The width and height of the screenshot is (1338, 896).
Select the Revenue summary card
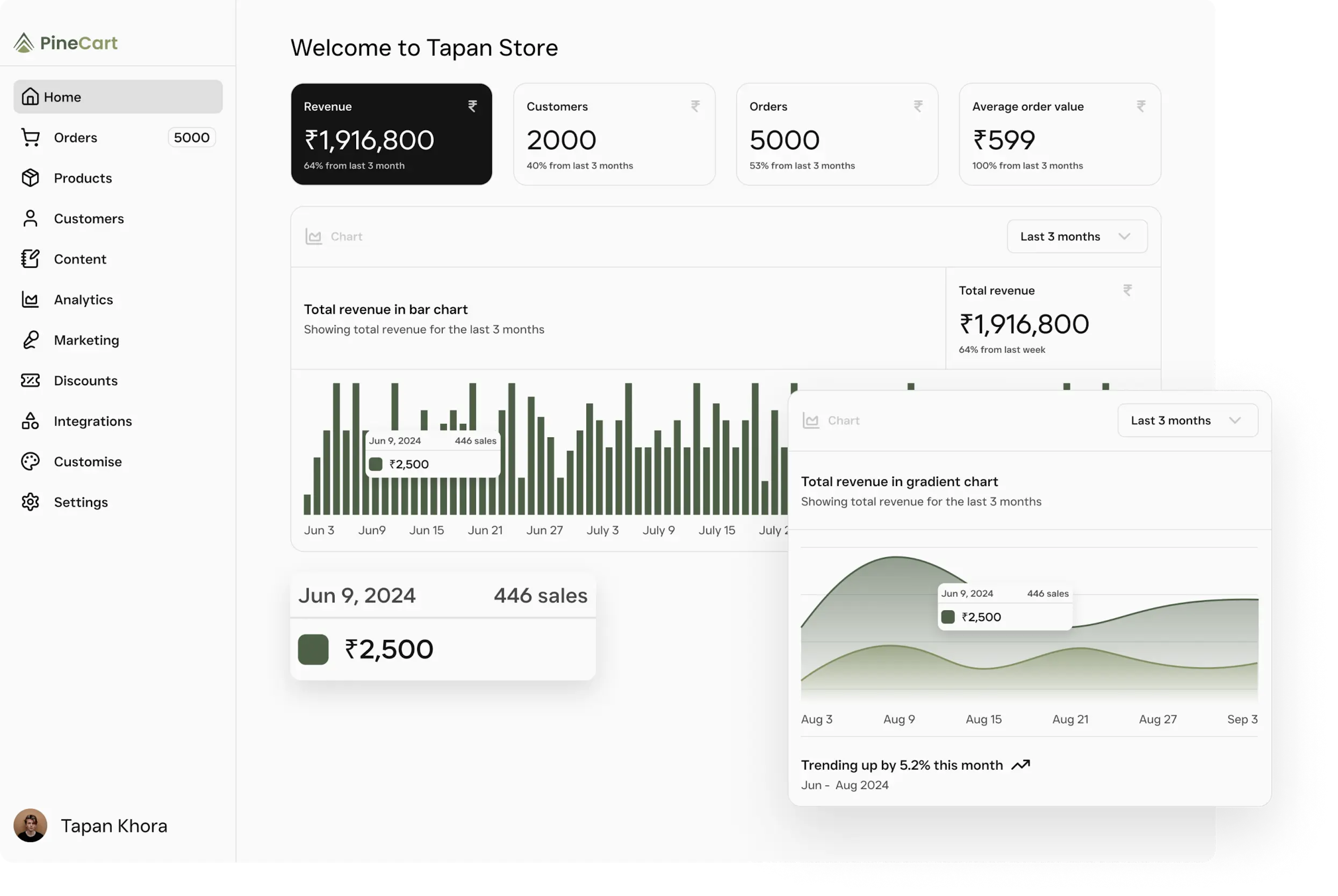(392, 134)
